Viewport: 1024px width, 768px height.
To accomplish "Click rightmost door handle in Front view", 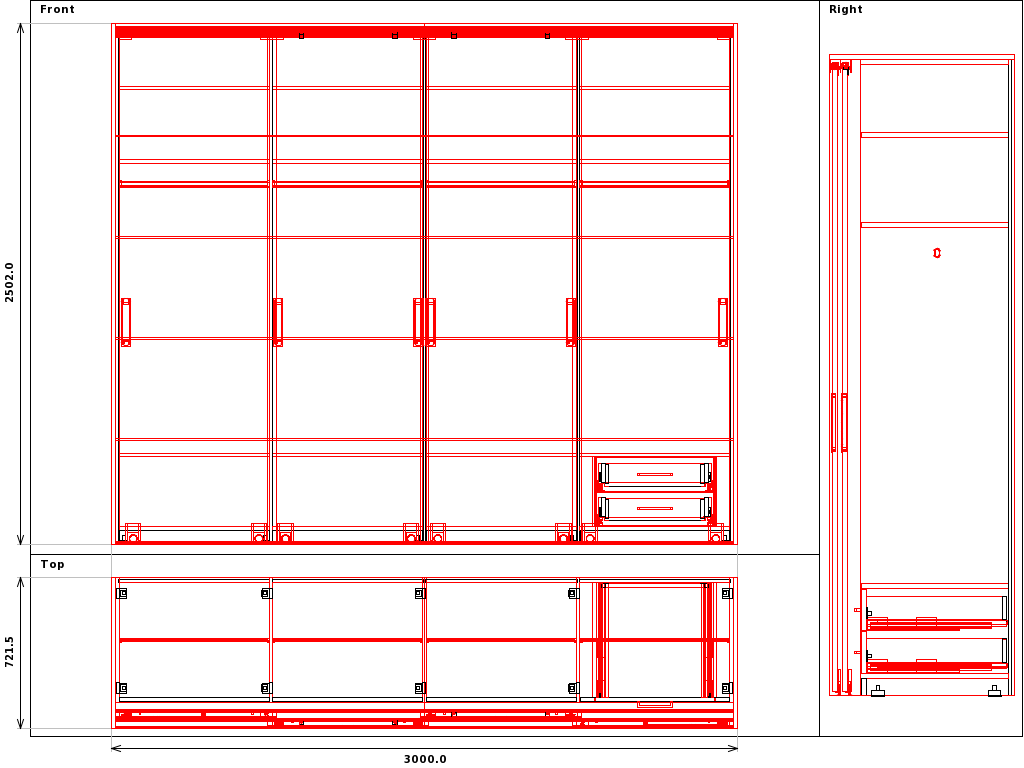I will [x=722, y=322].
